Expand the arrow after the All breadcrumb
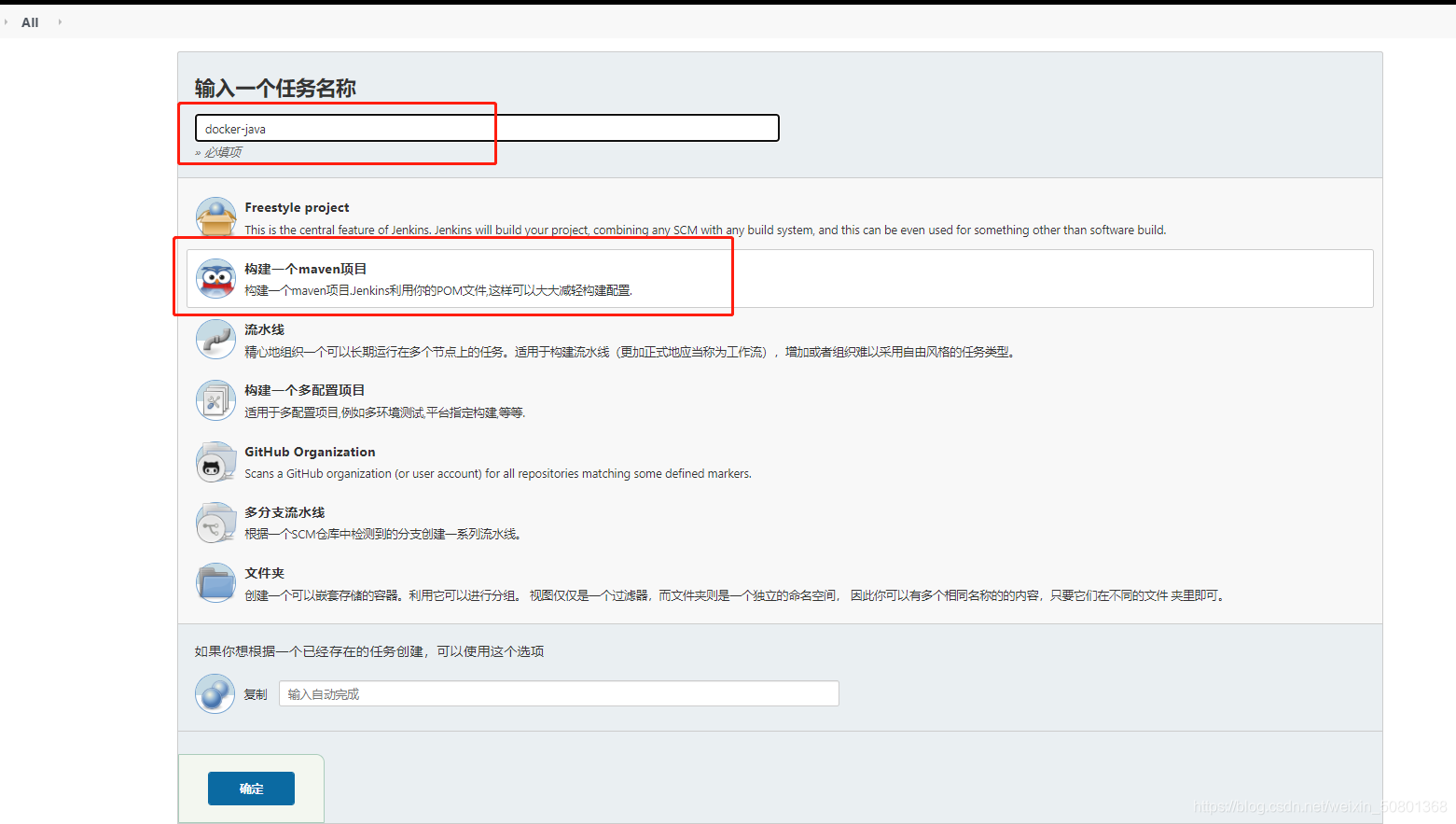The width and height of the screenshot is (1456, 824). 60,21
